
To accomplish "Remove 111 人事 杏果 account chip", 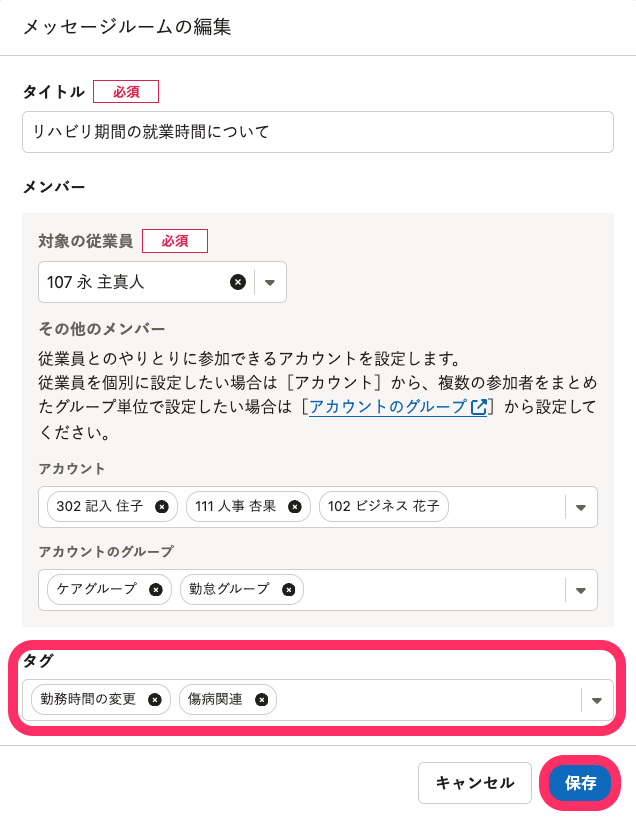I will tap(294, 507).
